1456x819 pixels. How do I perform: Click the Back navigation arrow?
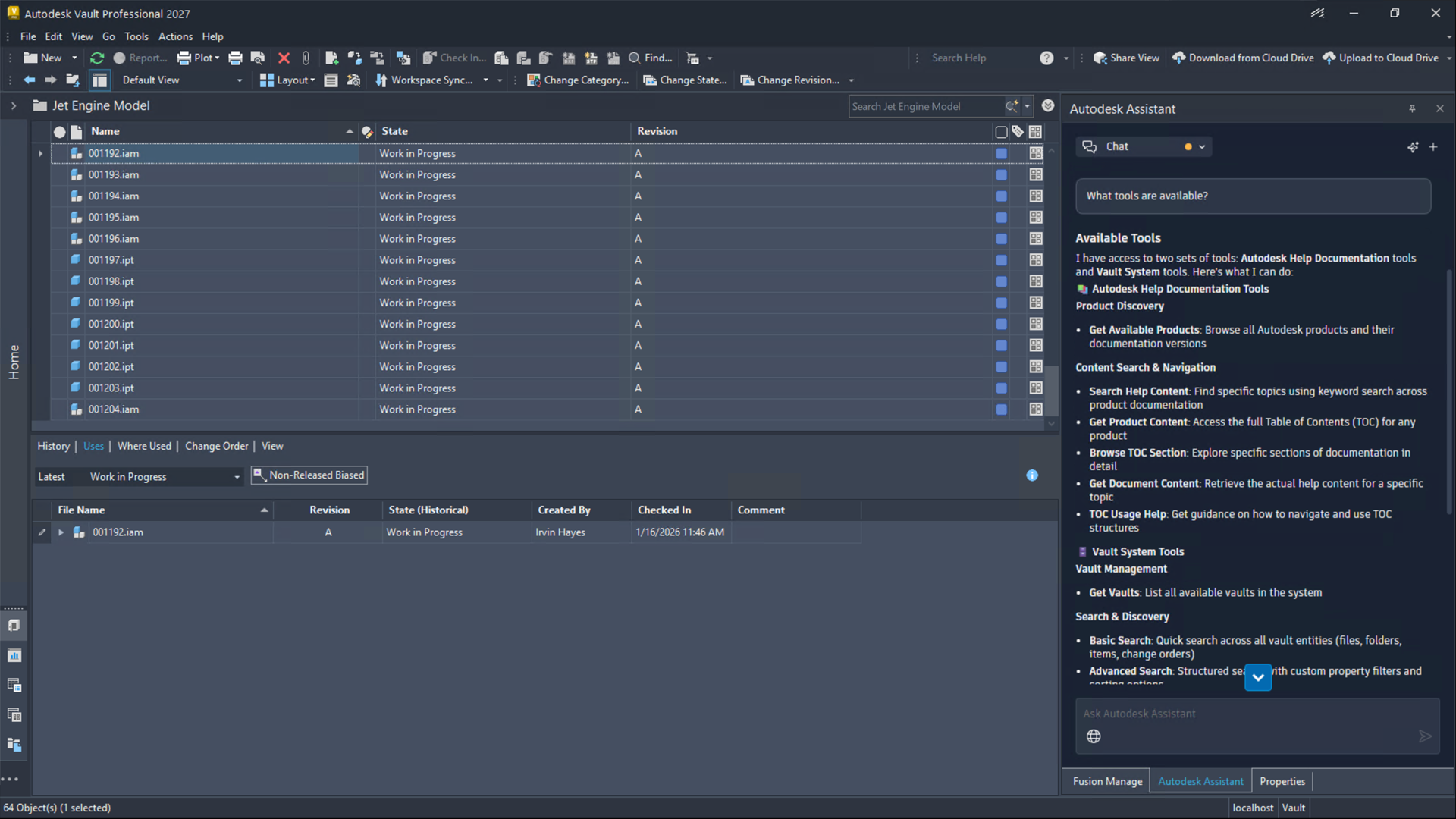click(29, 80)
